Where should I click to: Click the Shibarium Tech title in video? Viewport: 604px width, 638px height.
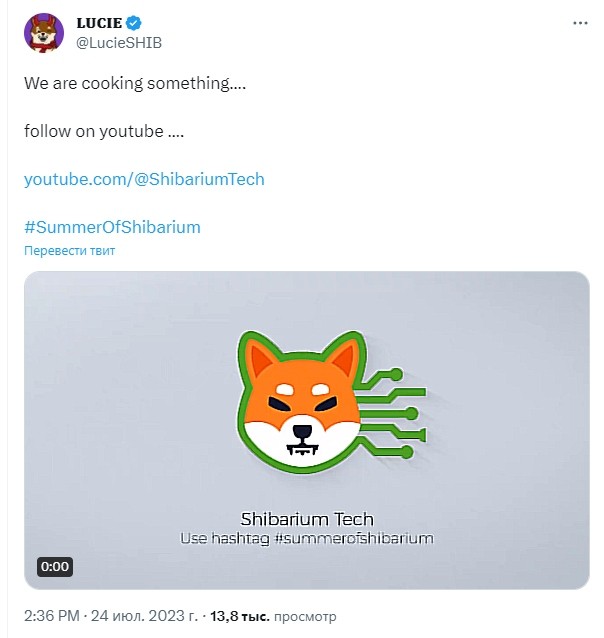[307, 519]
